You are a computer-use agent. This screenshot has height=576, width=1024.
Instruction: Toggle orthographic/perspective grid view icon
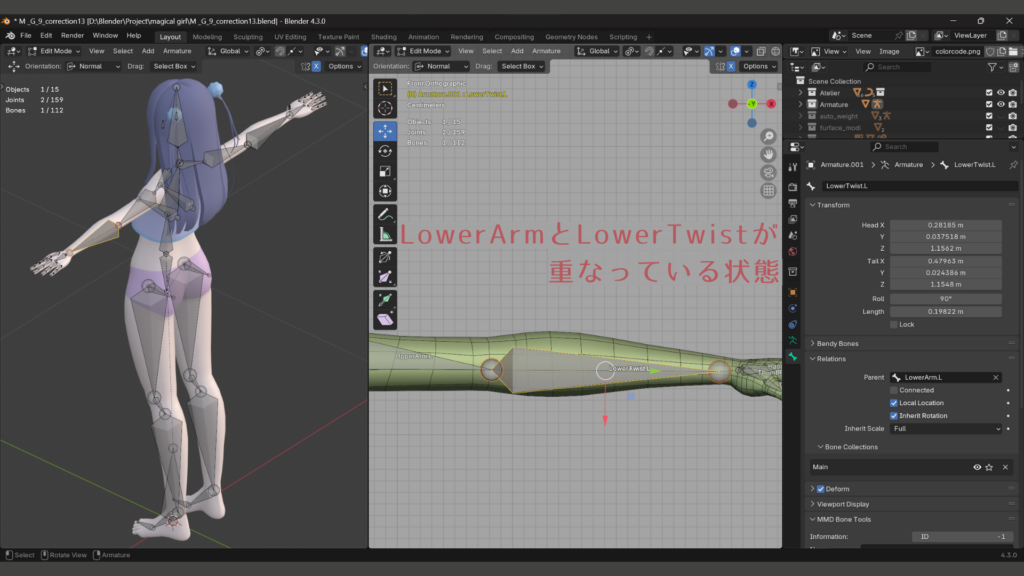tap(768, 190)
